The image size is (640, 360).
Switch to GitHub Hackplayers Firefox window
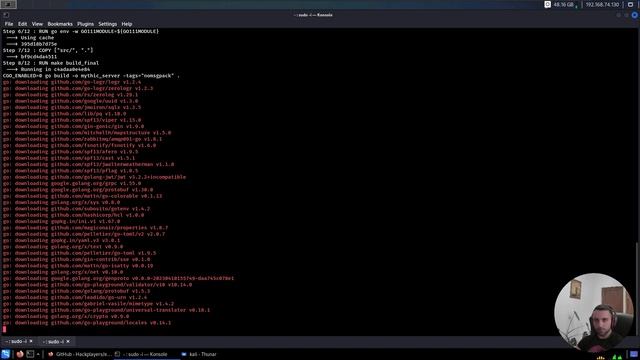point(80,354)
